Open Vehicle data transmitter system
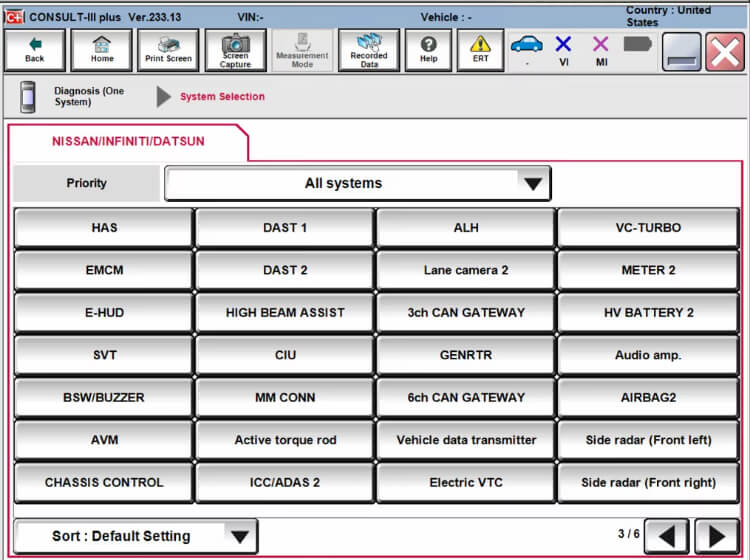 (466, 440)
